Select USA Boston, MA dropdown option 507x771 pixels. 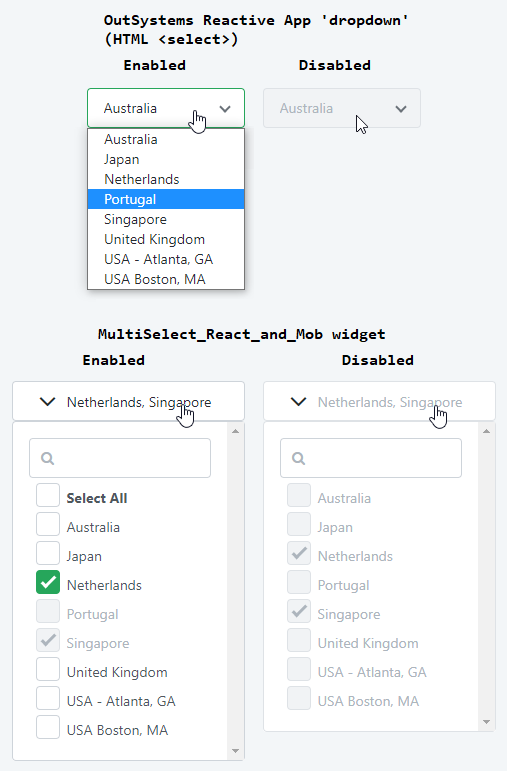point(166,279)
